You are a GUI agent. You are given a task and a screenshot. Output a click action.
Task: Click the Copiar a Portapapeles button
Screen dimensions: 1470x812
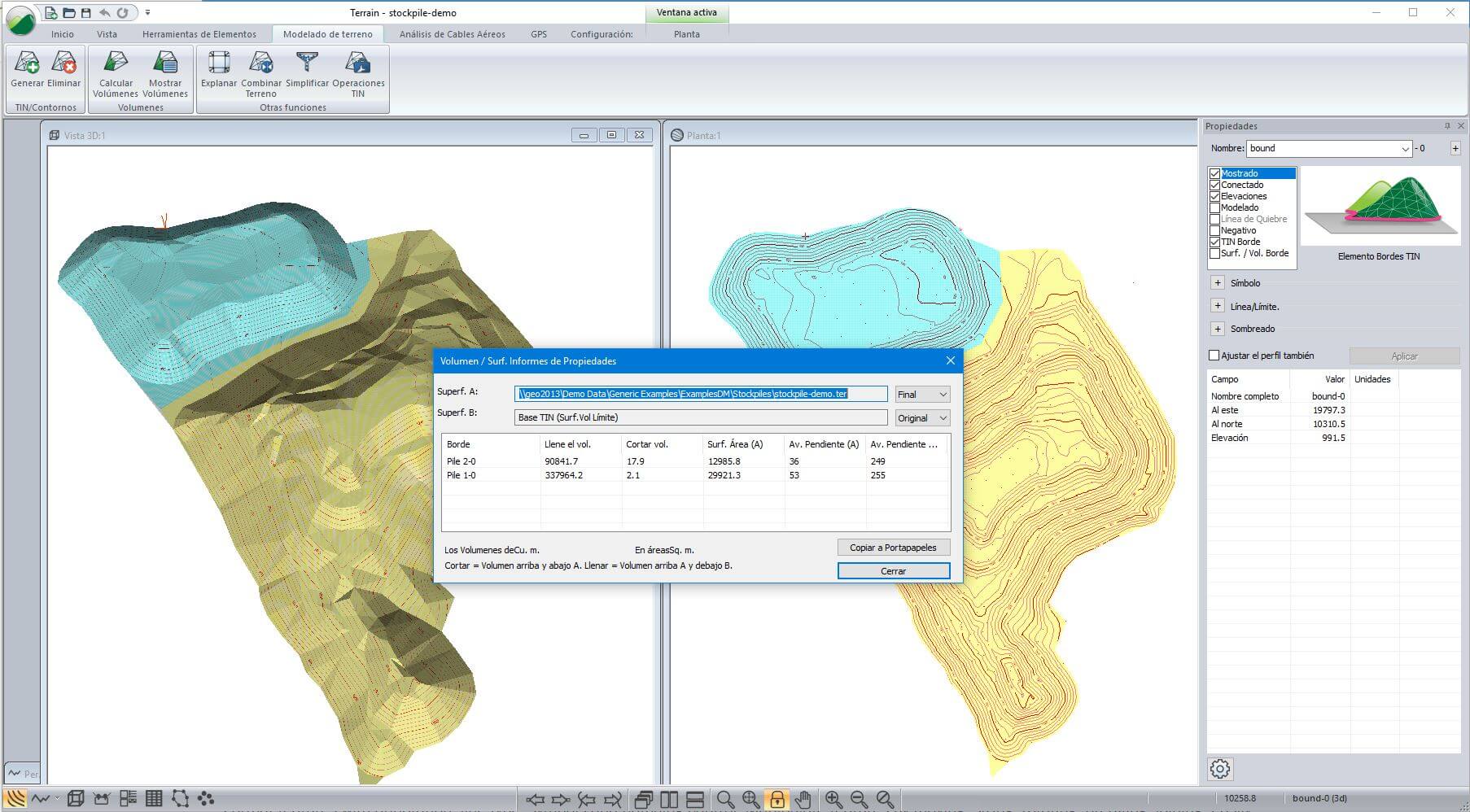coord(893,548)
